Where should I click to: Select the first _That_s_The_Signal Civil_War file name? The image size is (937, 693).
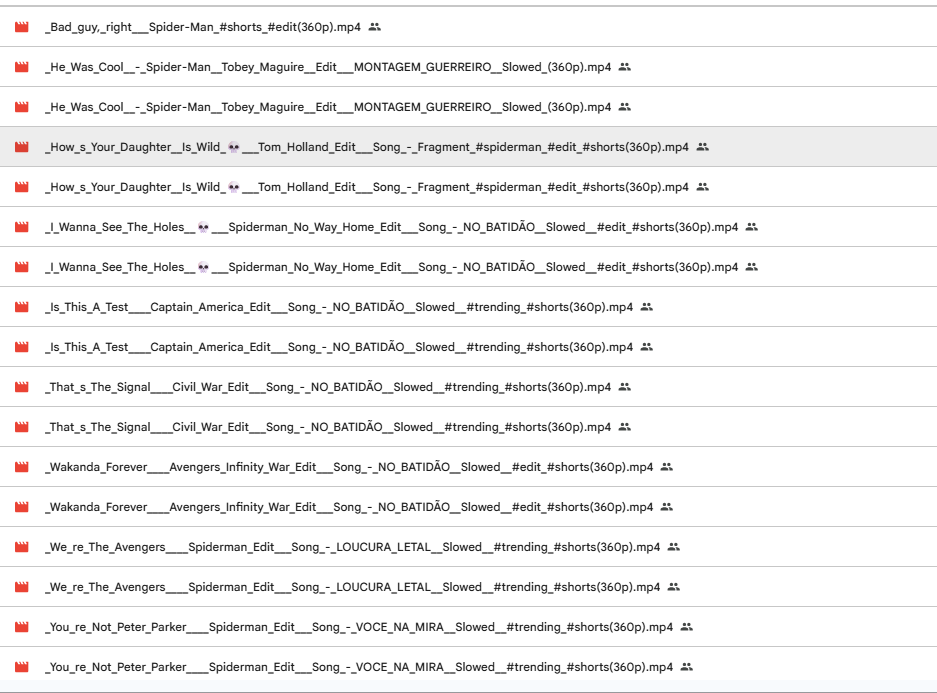pos(328,387)
